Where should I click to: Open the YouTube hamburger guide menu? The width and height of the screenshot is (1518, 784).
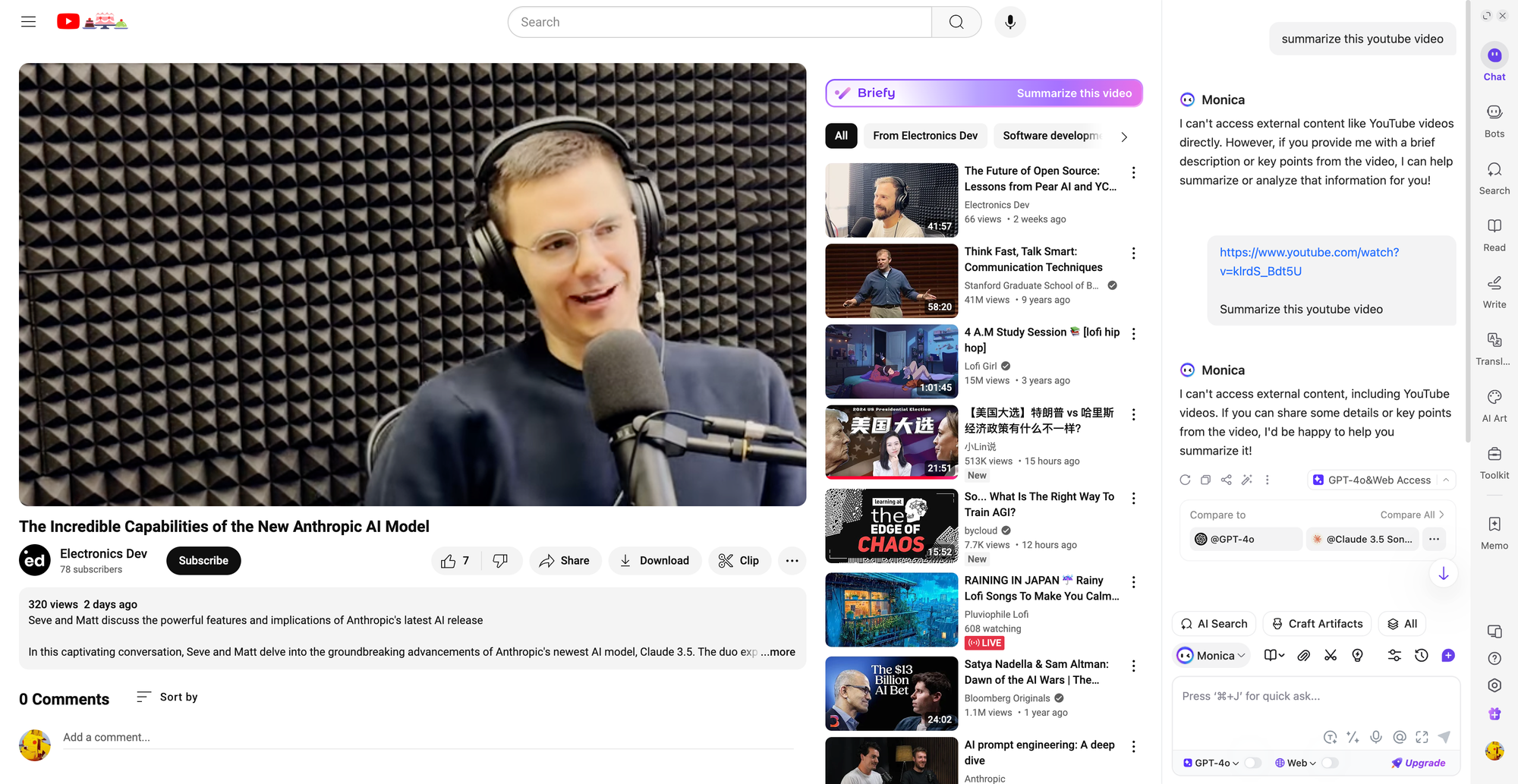click(28, 22)
